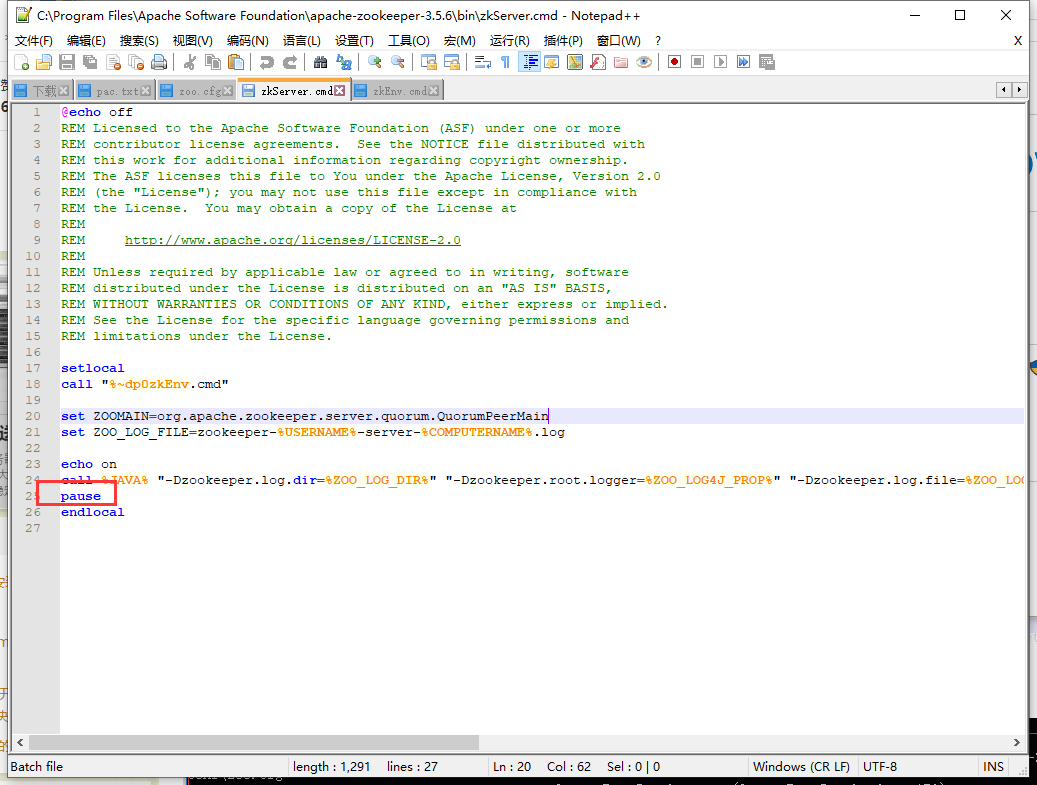Start recording a macro
This screenshot has width=1037, height=785.
[673, 62]
